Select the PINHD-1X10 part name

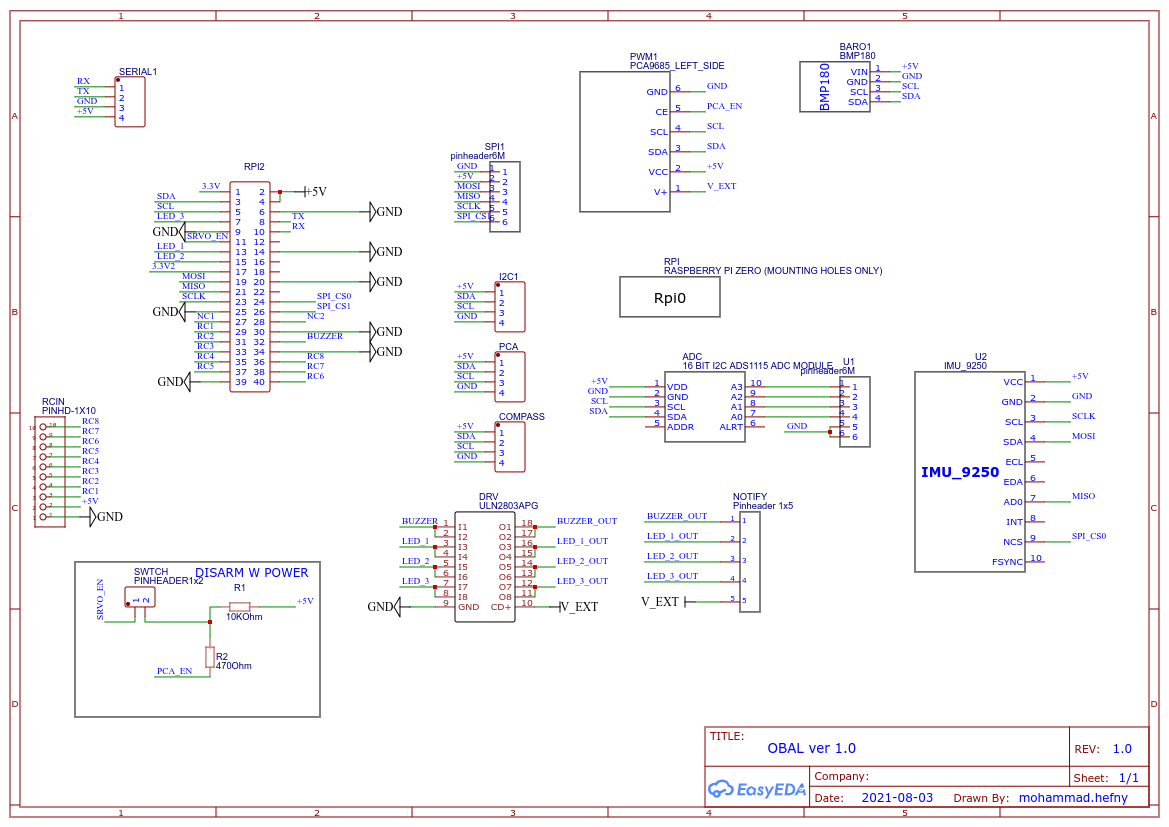[69, 411]
